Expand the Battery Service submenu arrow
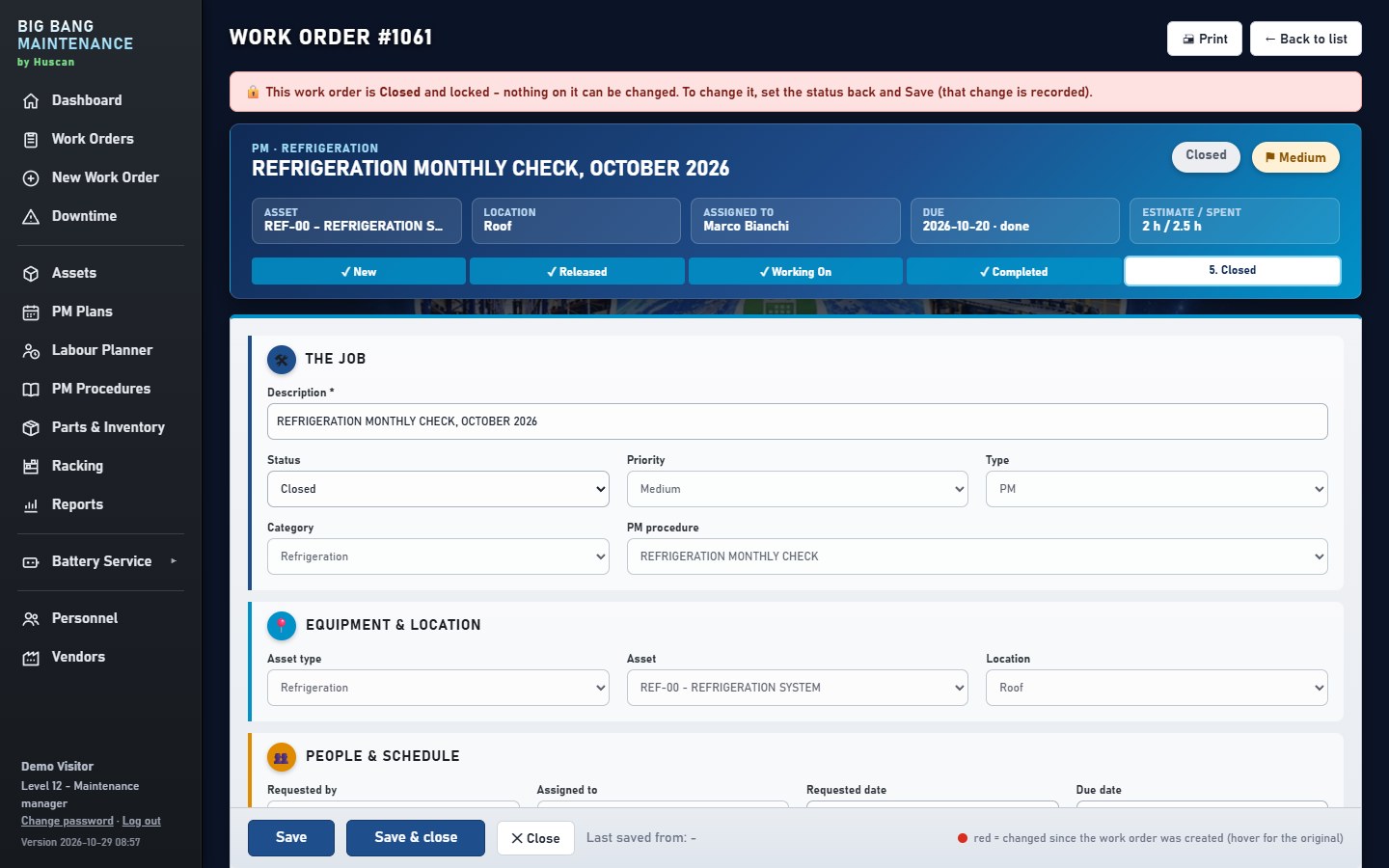Image resolution: width=1389 pixels, height=868 pixels. pyautogui.click(x=174, y=560)
